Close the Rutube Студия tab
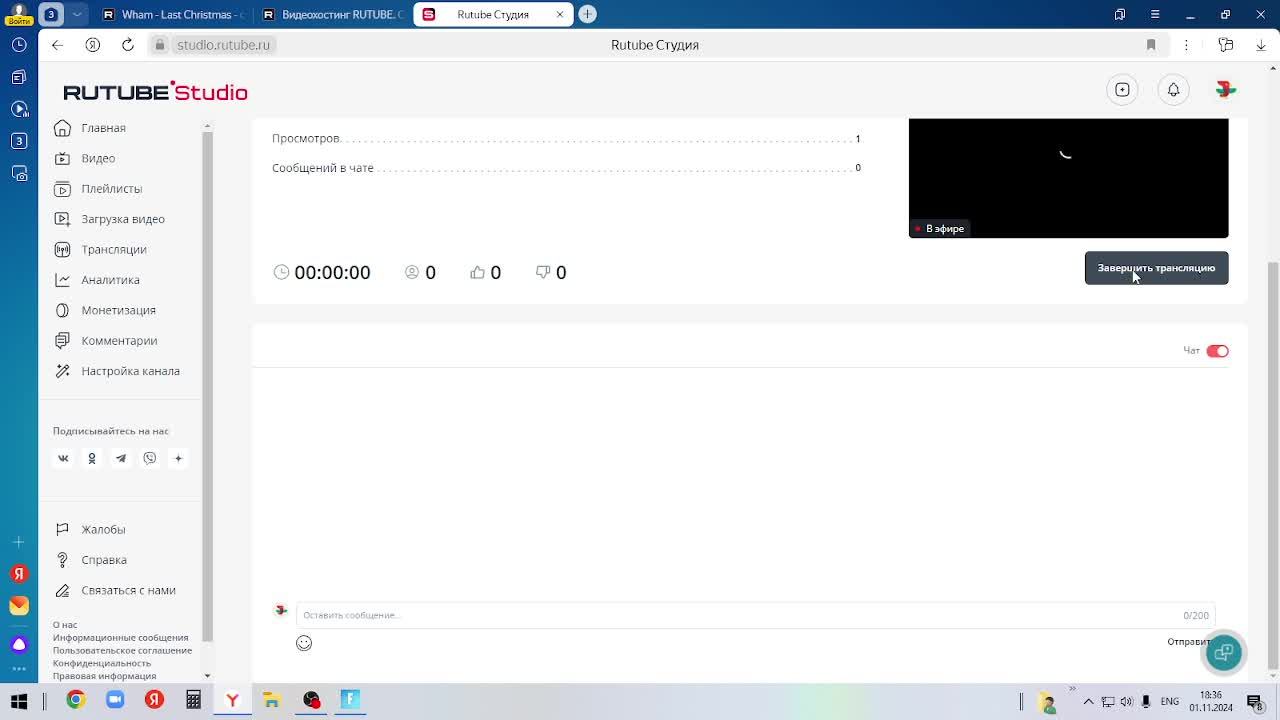1280x720 pixels. click(x=560, y=14)
